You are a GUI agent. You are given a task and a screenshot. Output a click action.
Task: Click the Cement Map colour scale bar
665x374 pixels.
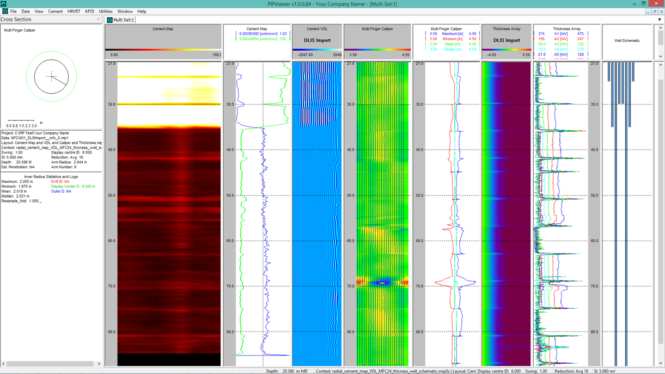point(163,50)
